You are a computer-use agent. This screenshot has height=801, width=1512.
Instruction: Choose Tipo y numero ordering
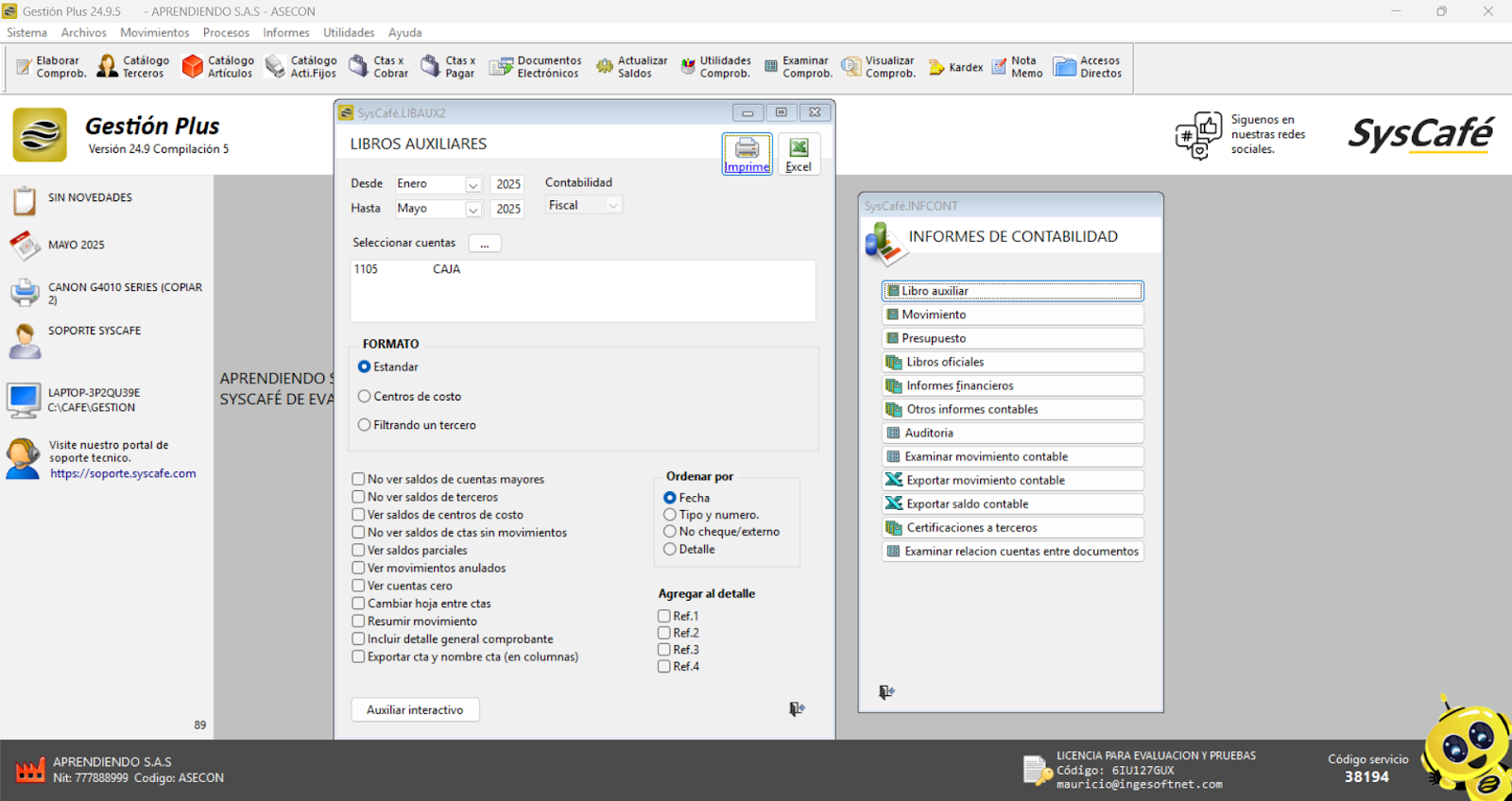click(x=670, y=515)
